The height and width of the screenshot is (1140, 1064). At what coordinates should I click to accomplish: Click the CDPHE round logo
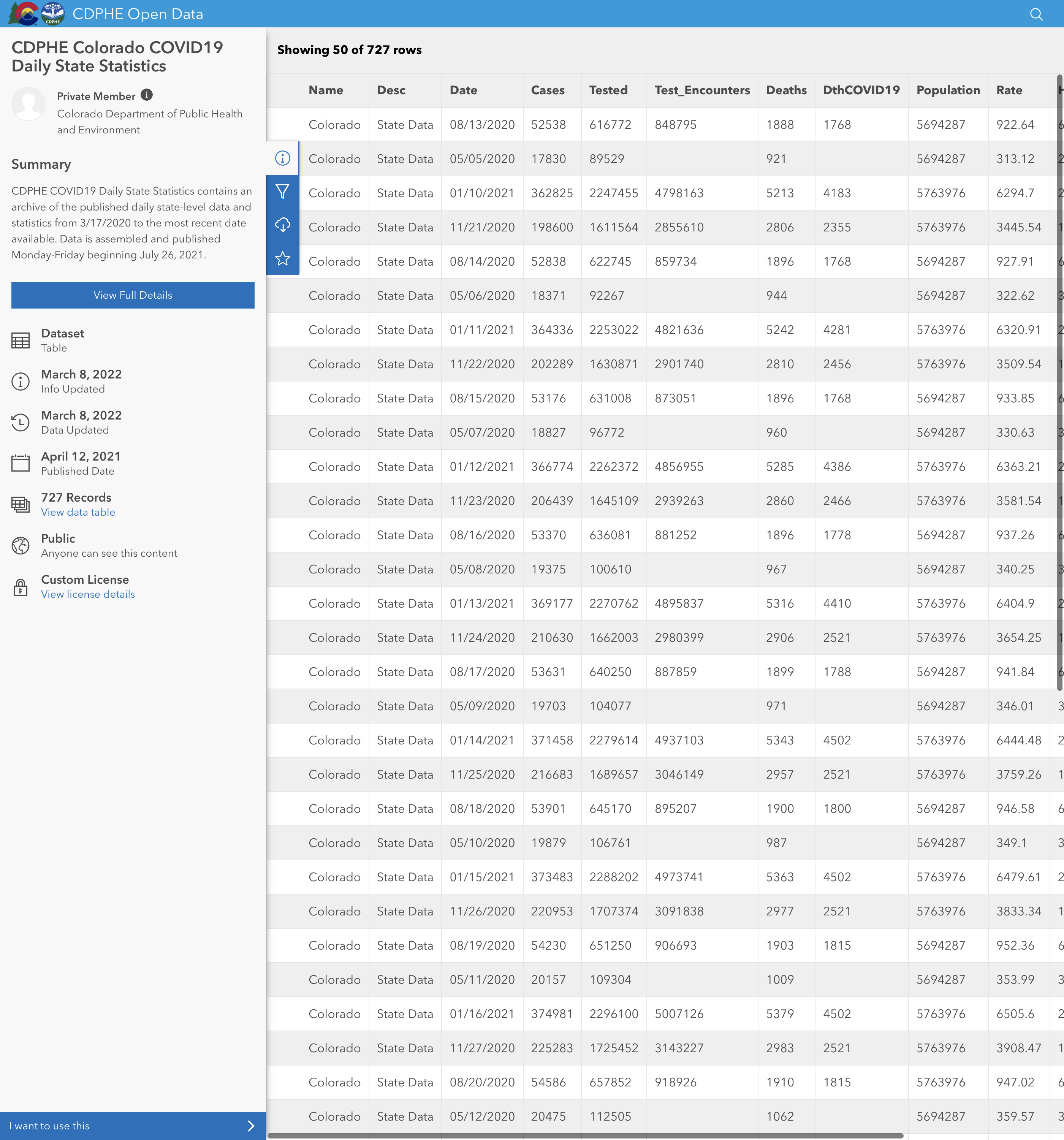pos(53,14)
